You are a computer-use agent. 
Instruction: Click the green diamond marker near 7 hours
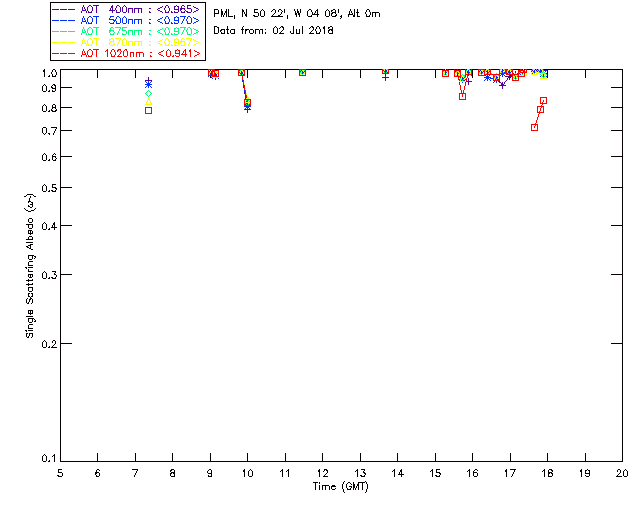click(x=149, y=93)
